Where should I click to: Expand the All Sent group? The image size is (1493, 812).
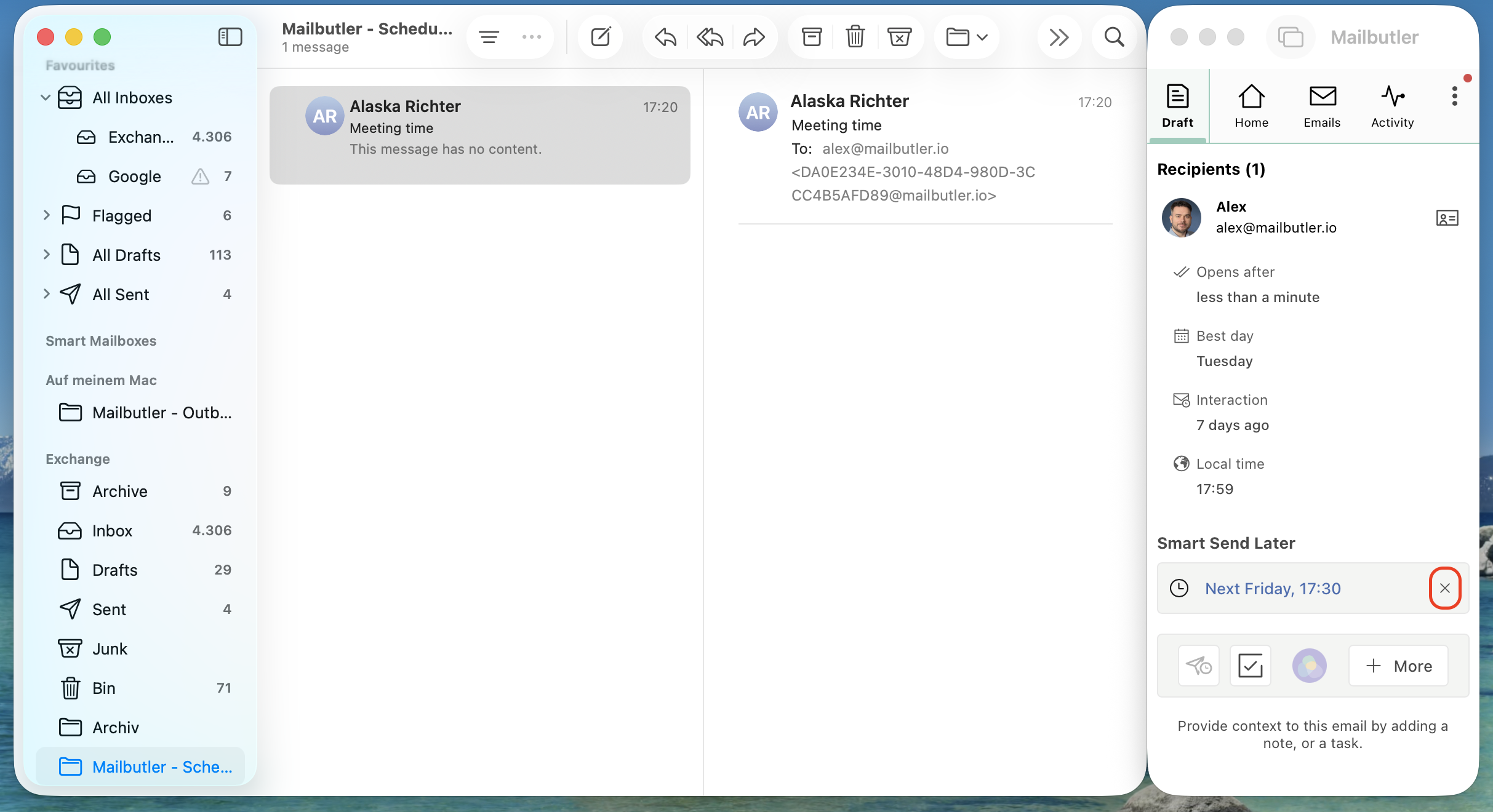46,294
